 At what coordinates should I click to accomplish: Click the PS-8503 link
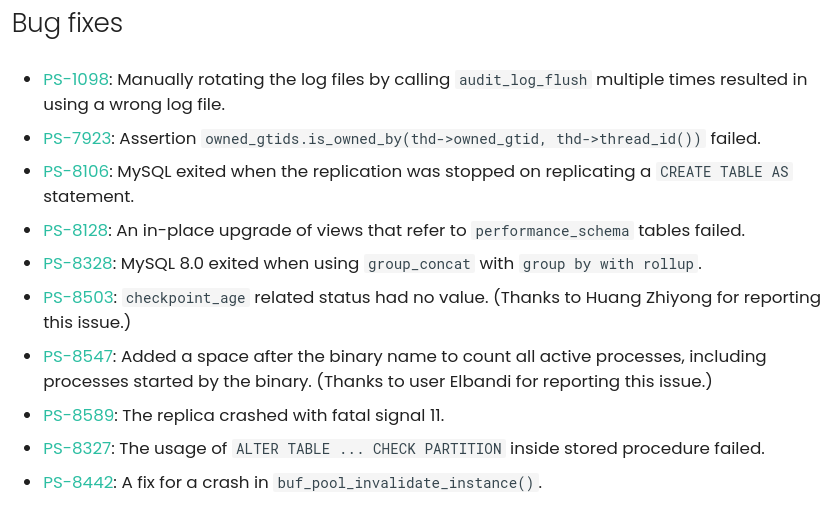(x=77, y=297)
